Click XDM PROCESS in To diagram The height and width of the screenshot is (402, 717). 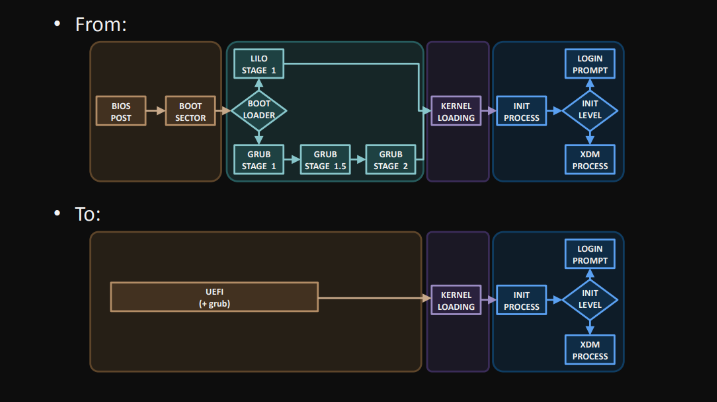point(590,350)
